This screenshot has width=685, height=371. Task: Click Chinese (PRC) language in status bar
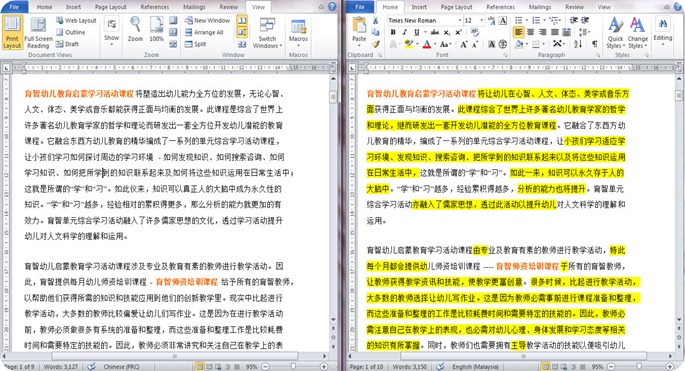point(121,367)
